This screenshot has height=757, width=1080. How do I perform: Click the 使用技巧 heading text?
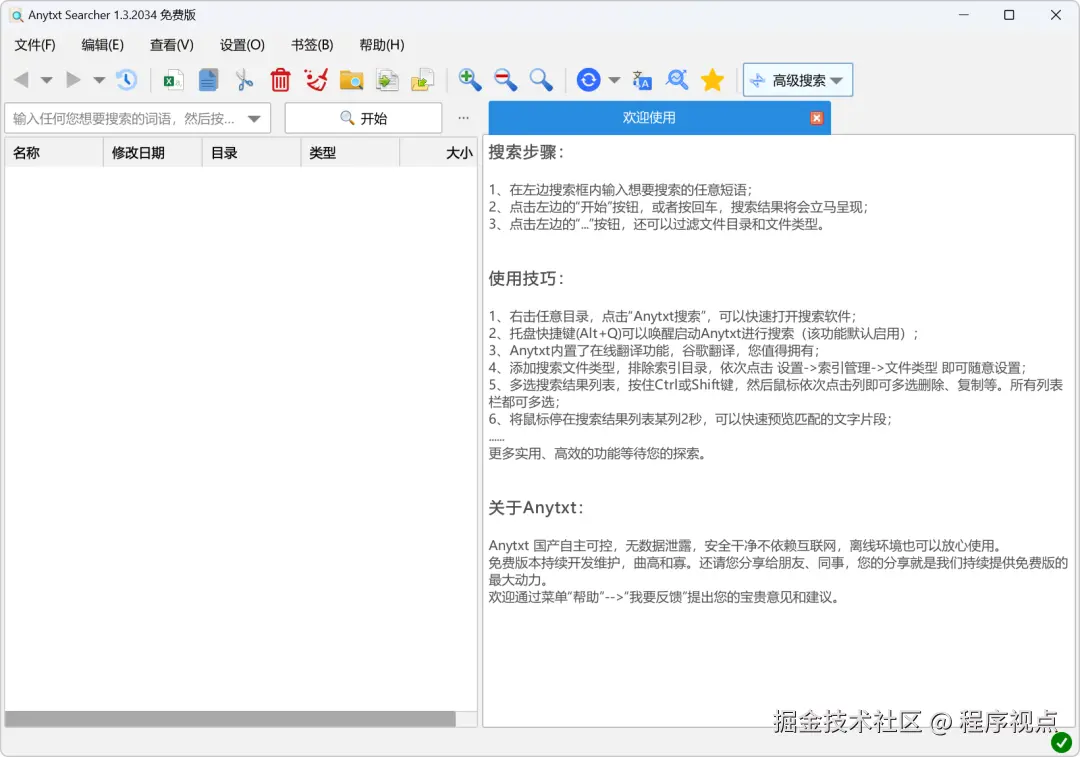[x=526, y=278]
